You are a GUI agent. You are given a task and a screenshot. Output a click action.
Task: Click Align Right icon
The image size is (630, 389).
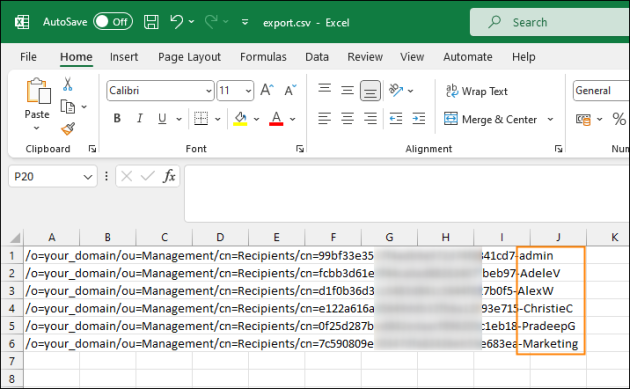(x=370, y=119)
